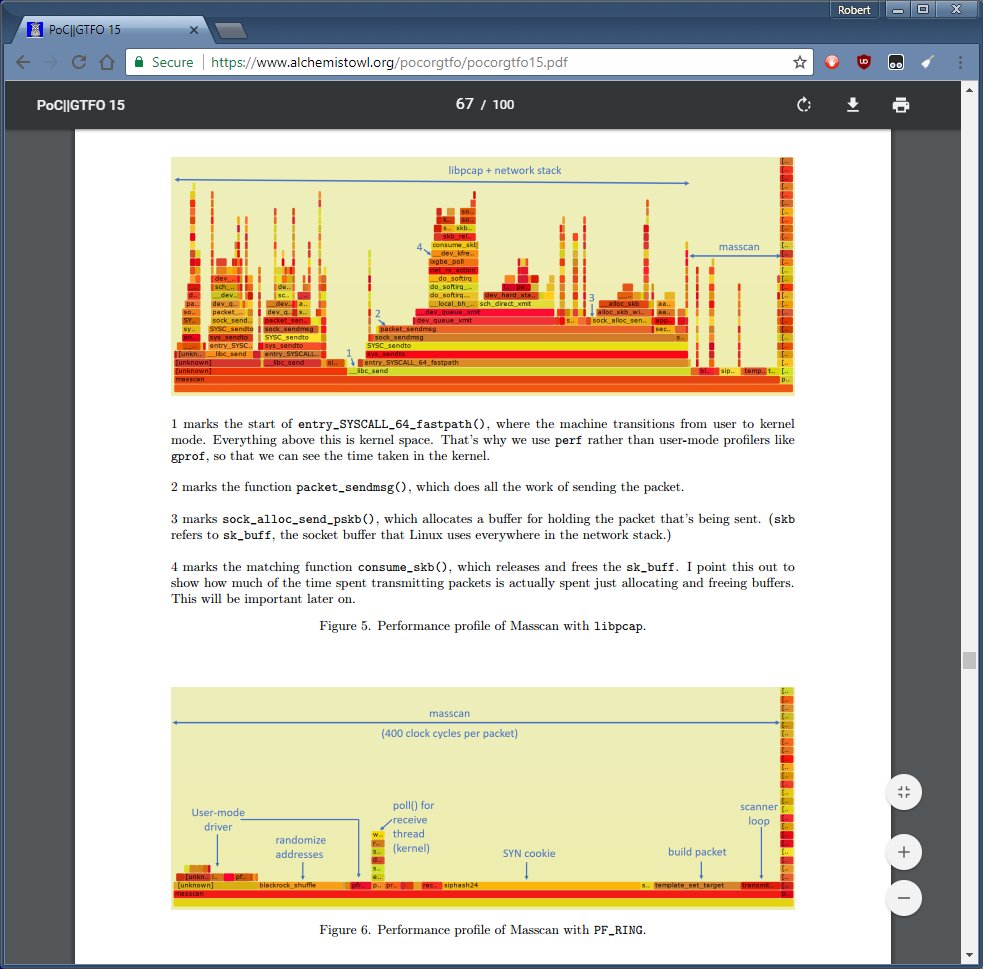983x969 pixels.
Task: Open a new tab
Action: click(230, 30)
